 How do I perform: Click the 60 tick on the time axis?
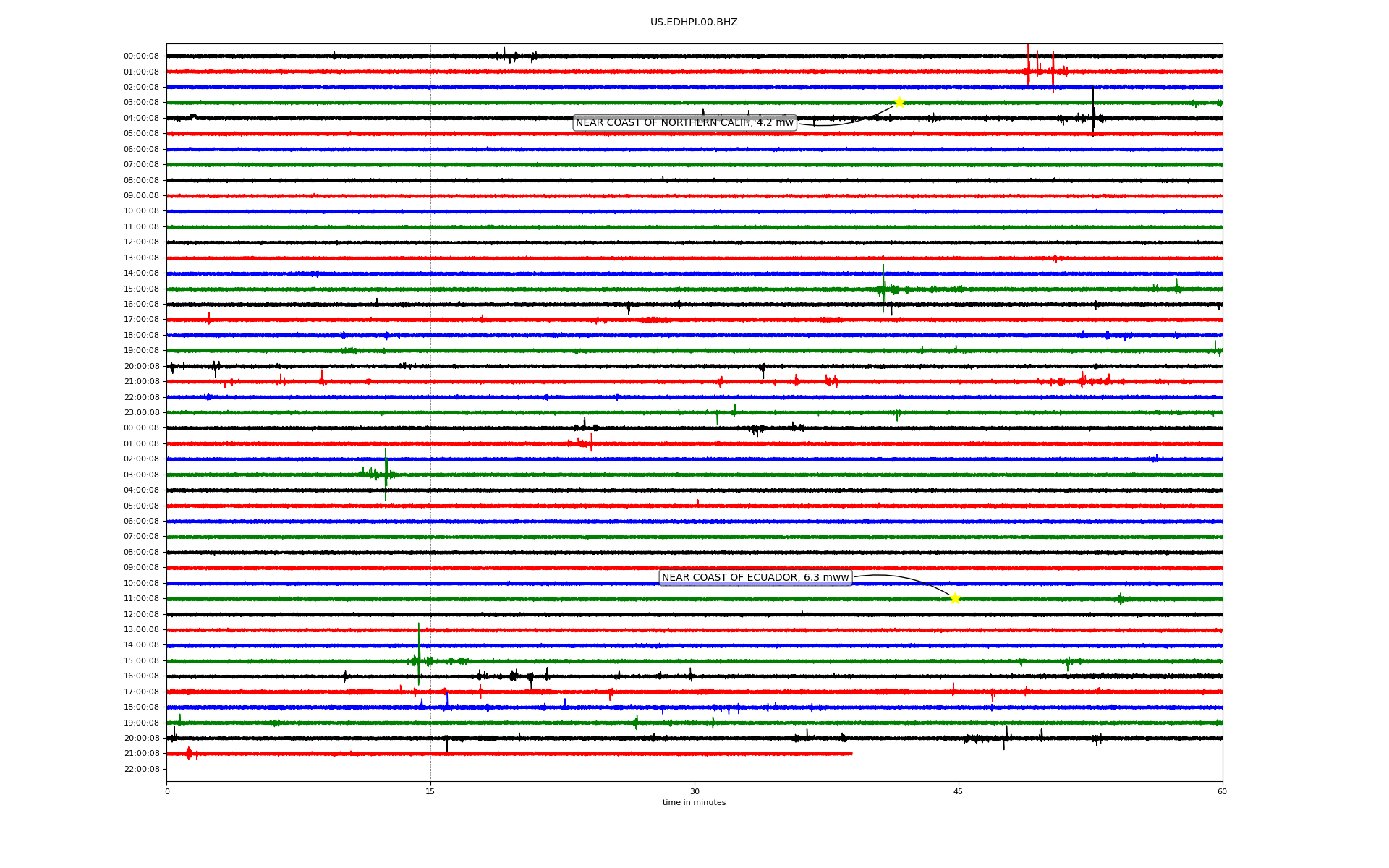pos(1222,791)
